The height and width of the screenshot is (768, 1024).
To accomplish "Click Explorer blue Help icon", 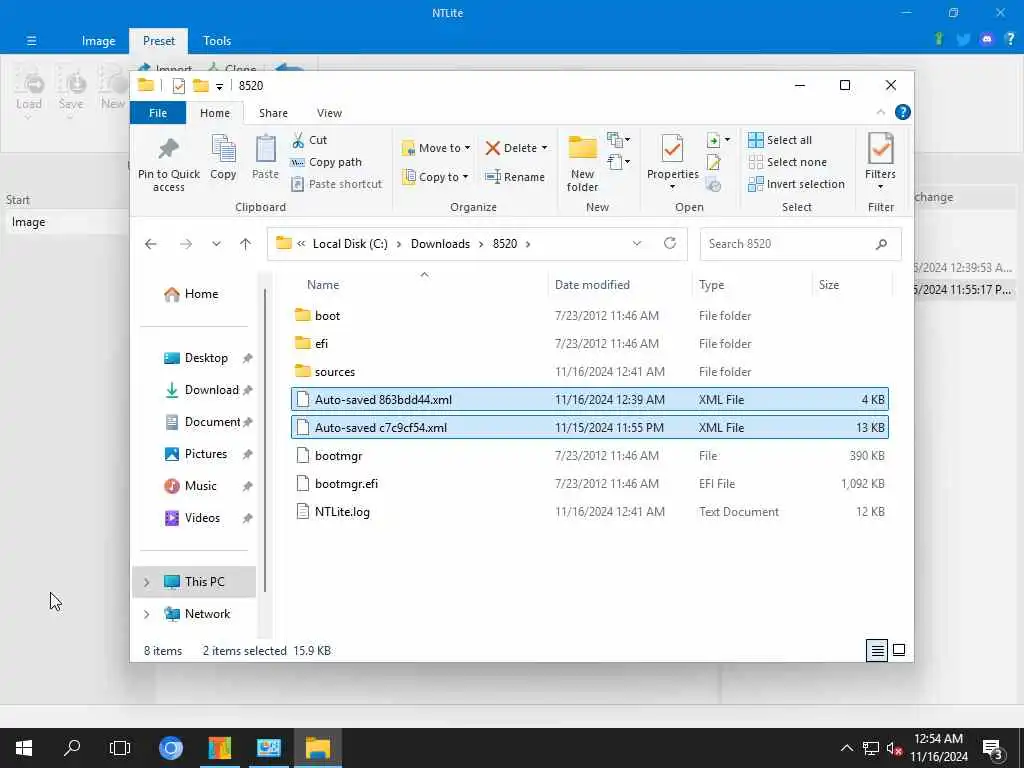I will point(903,112).
